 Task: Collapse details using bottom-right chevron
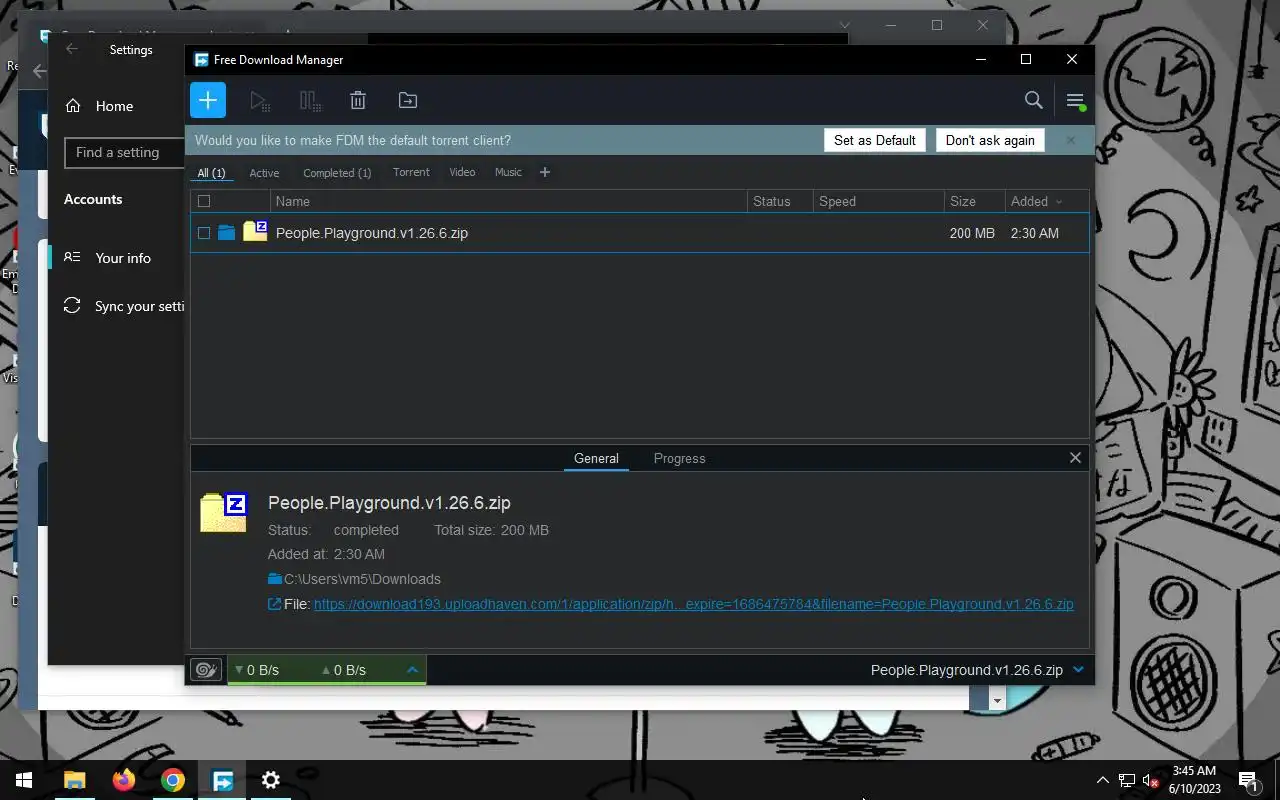click(1078, 670)
